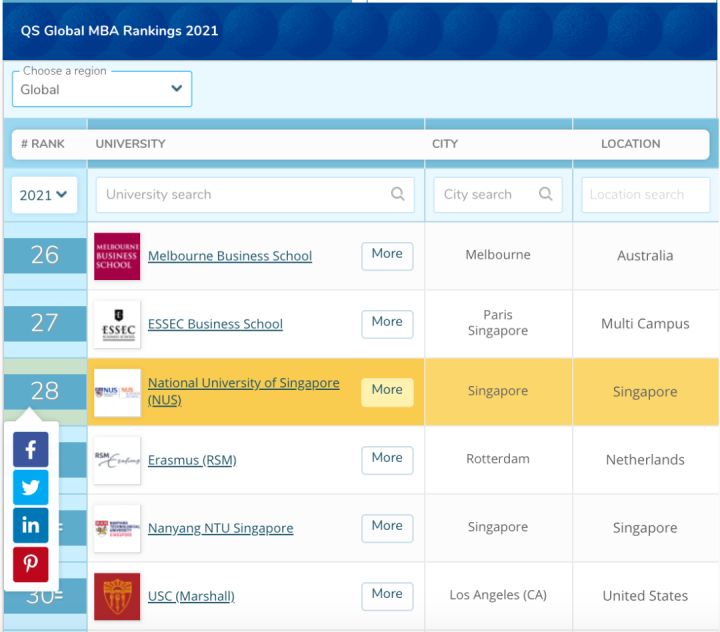Share via Twitter bird icon
The width and height of the screenshot is (720, 632).
pyautogui.click(x=30, y=487)
